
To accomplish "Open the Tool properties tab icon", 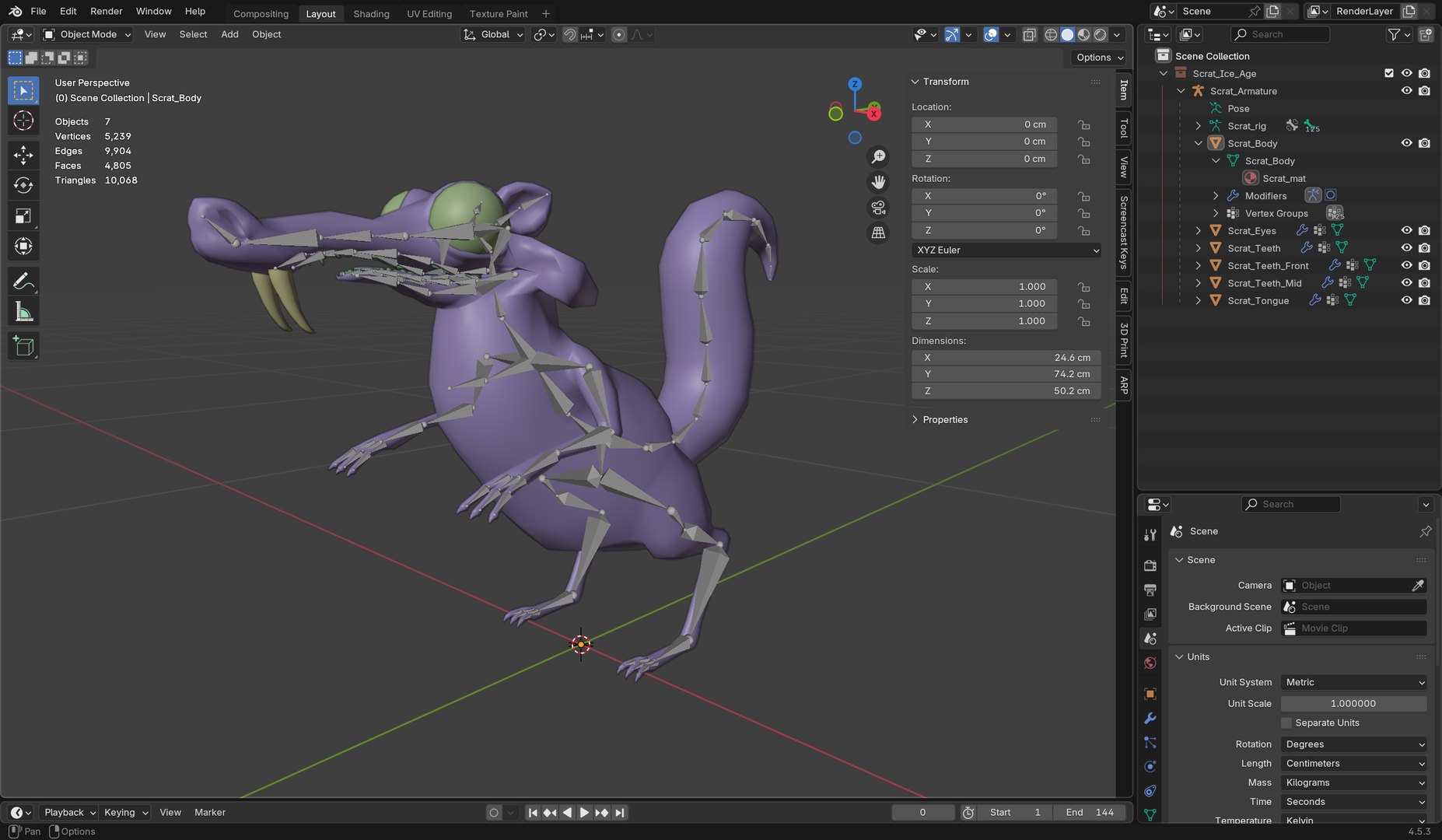I will 1150,534.
